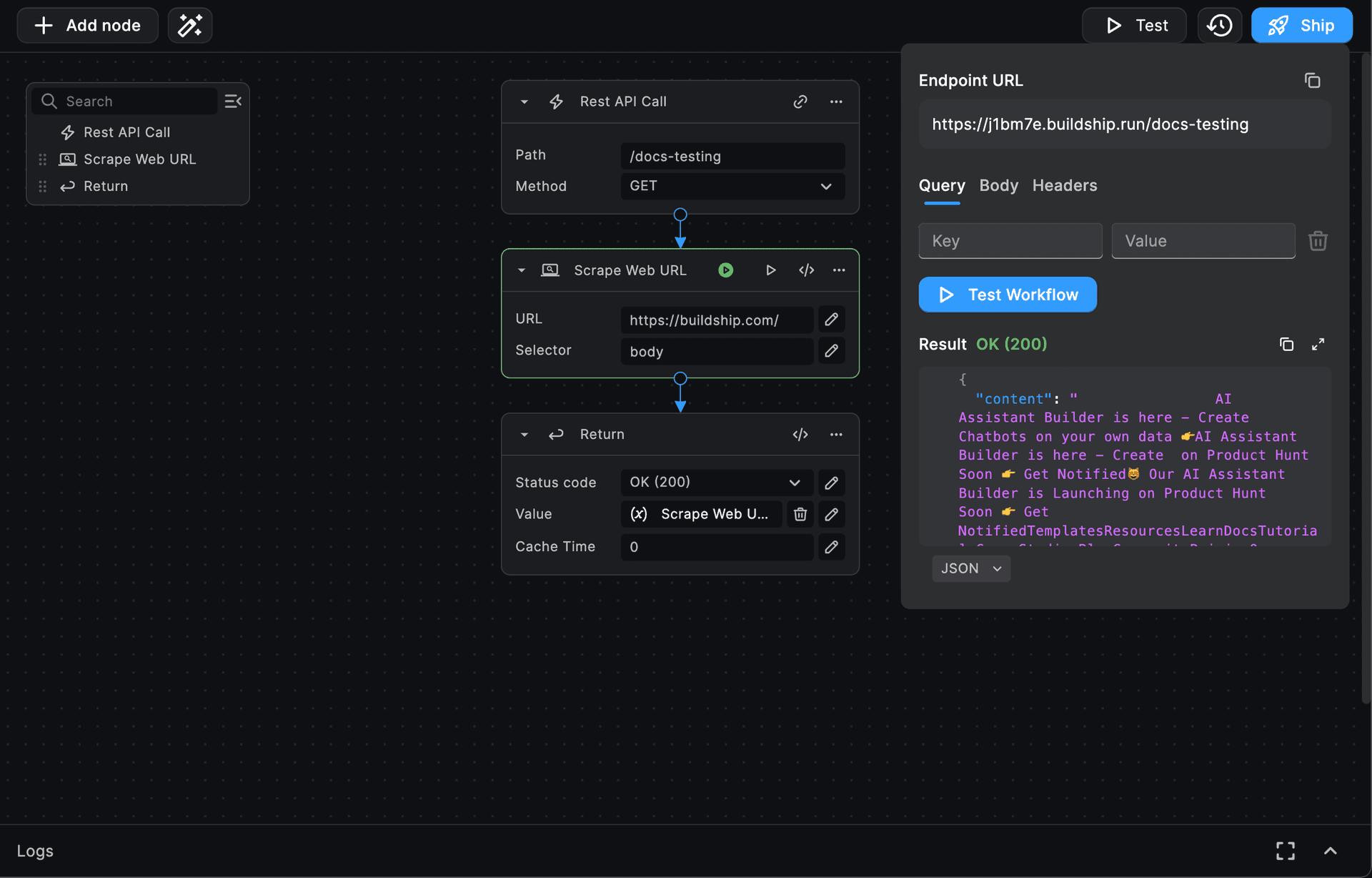Click the copy endpoint URL icon
Image resolution: width=1372 pixels, height=878 pixels.
[x=1313, y=80]
